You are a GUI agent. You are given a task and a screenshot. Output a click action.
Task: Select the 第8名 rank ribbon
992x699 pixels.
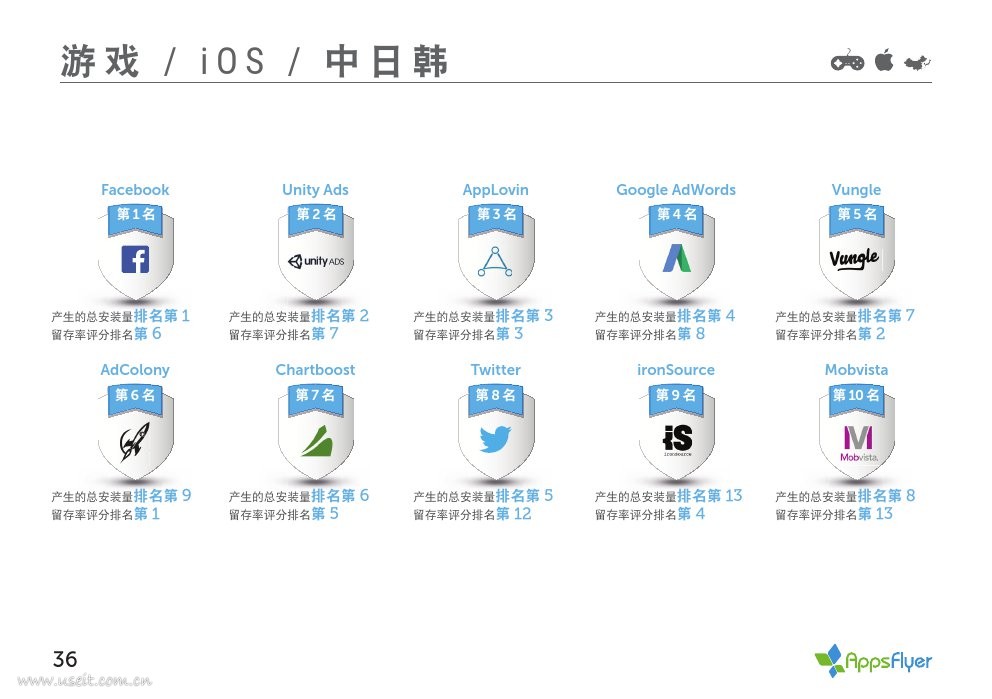(x=496, y=399)
